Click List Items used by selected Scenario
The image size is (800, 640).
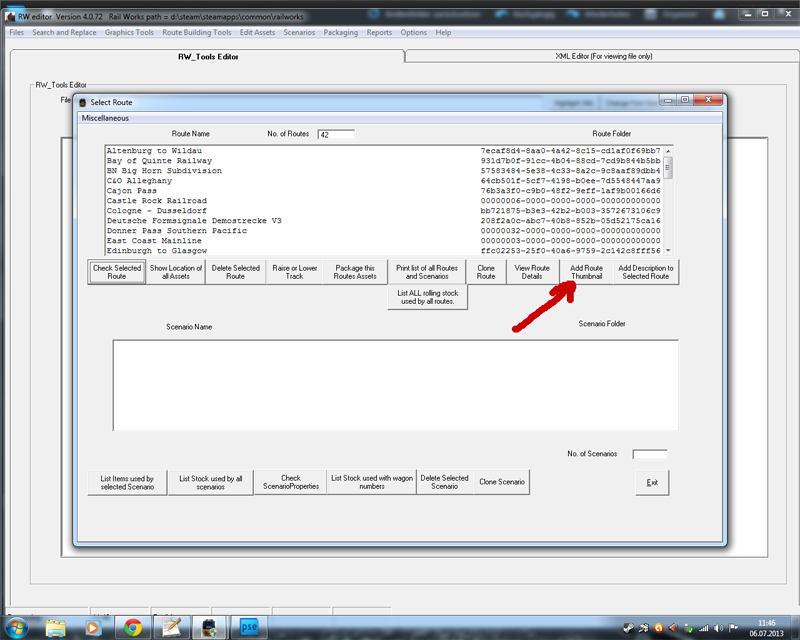(127, 483)
